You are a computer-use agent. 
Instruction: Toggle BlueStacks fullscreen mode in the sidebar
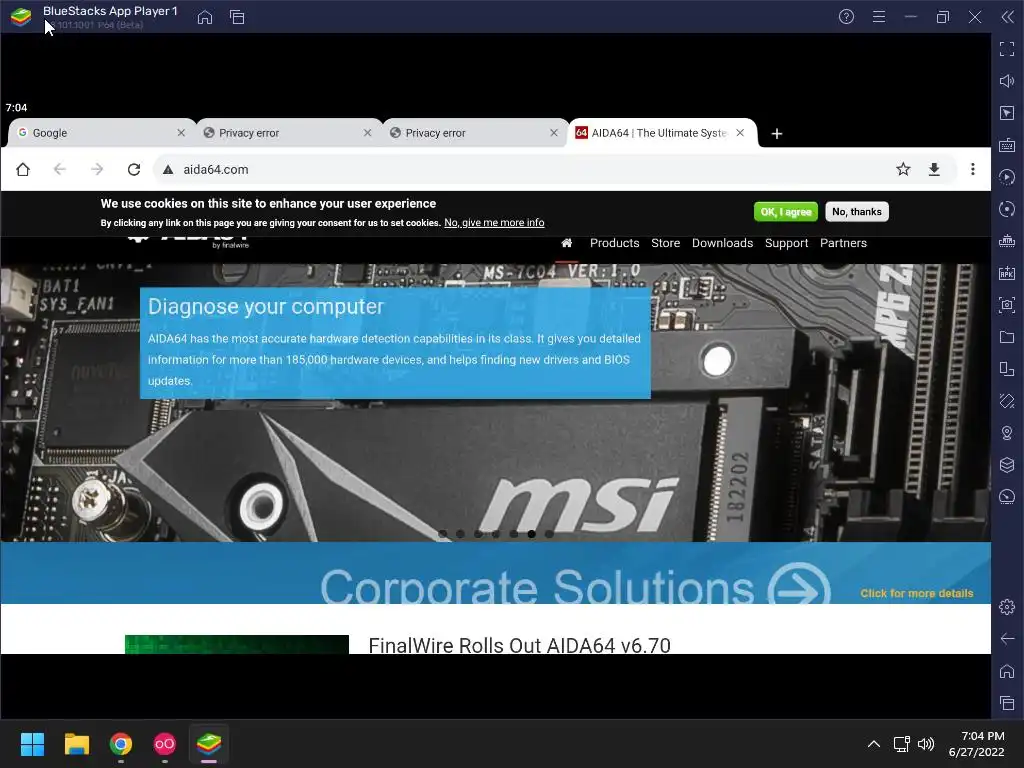pyautogui.click(x=1006, y=49)
